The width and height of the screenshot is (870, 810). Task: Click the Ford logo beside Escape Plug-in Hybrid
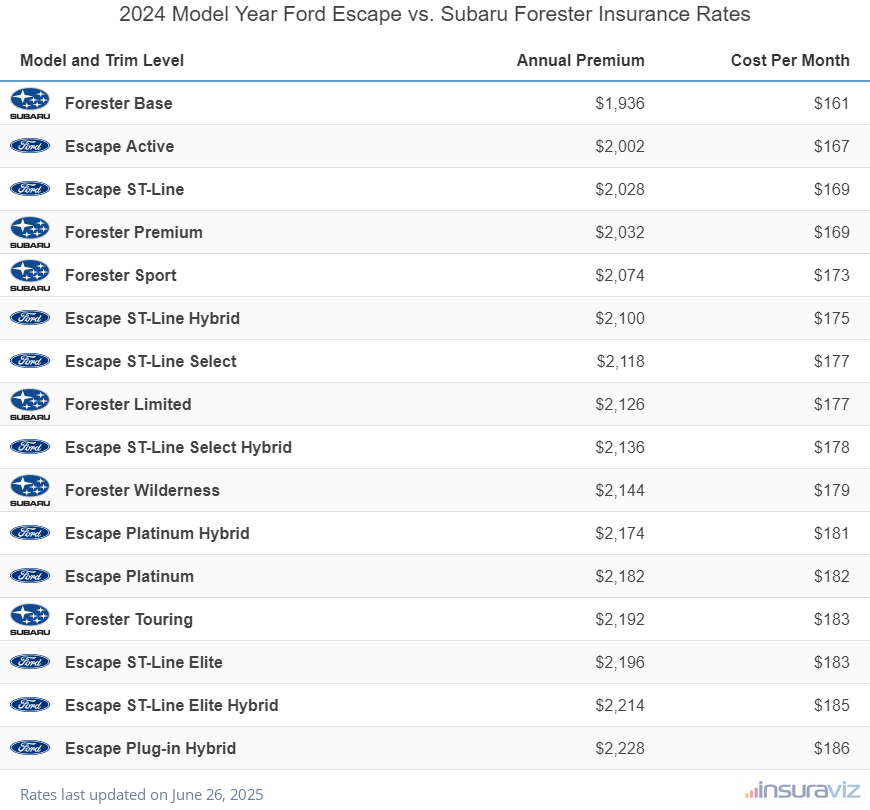[x=30, y=748]
